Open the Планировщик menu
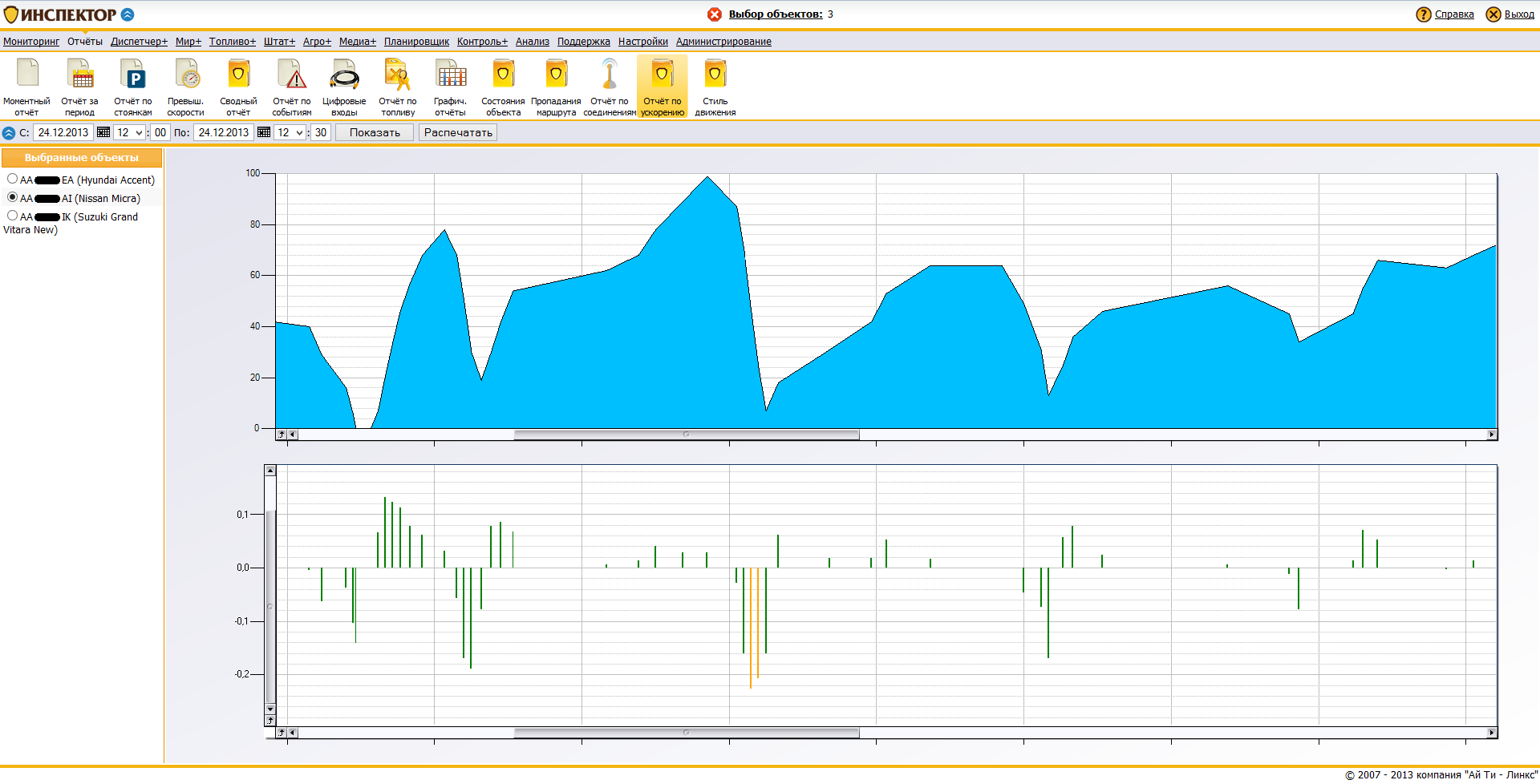 click(x=416, y=42)
